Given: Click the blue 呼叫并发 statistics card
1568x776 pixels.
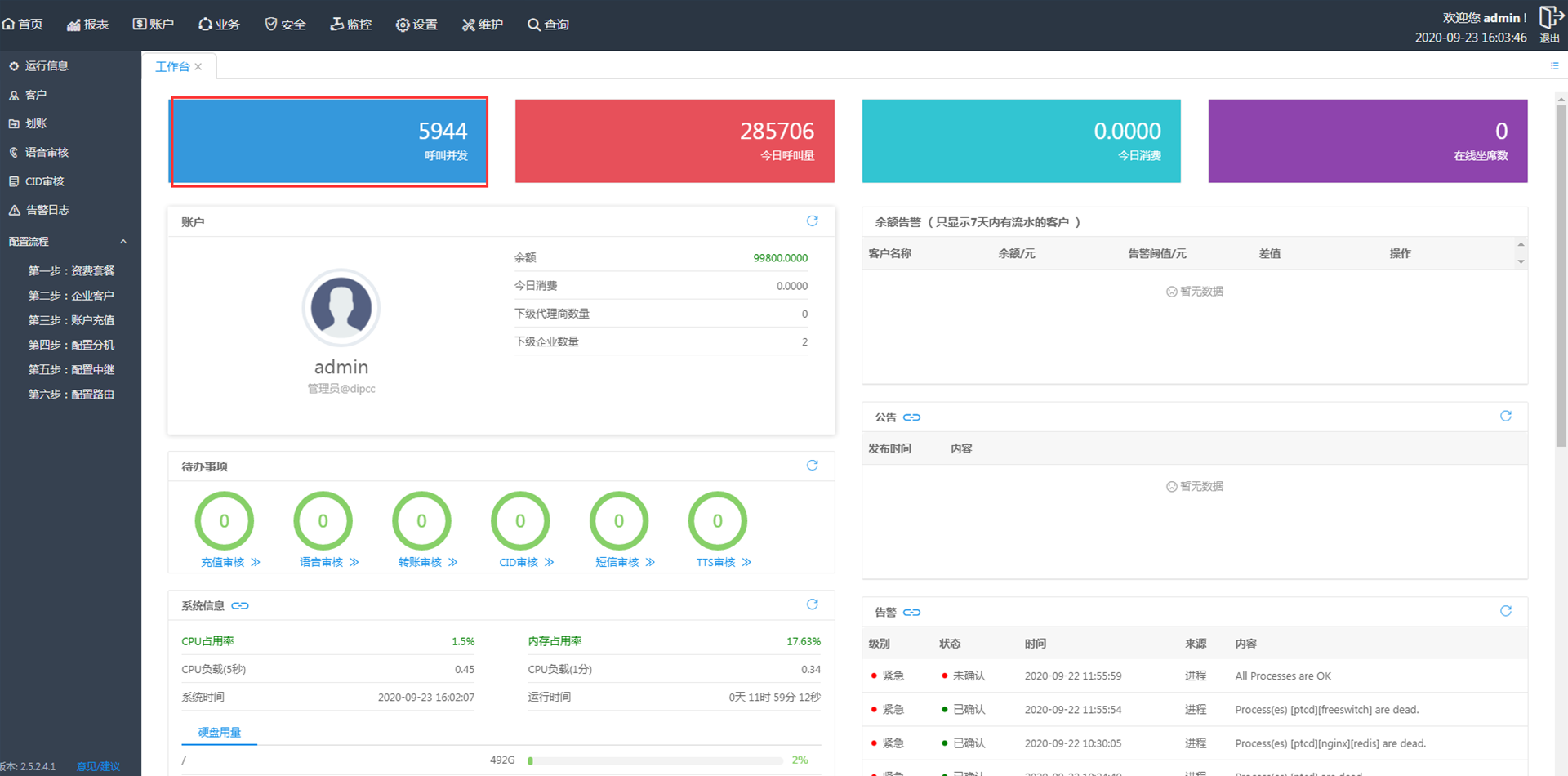Looking at the screenshot, I should 328,141.
